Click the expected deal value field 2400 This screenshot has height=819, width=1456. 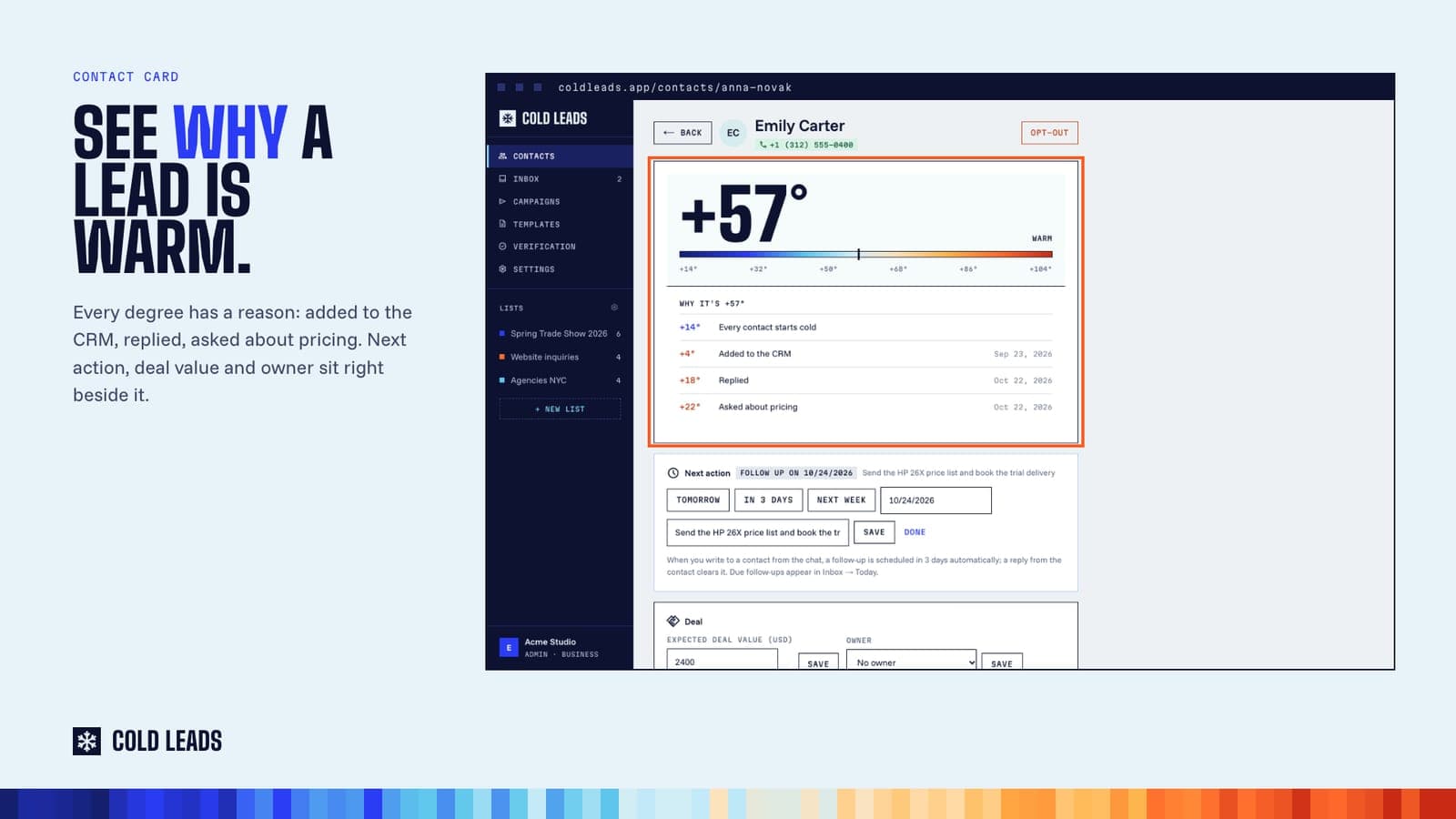(x=722, y=661)
